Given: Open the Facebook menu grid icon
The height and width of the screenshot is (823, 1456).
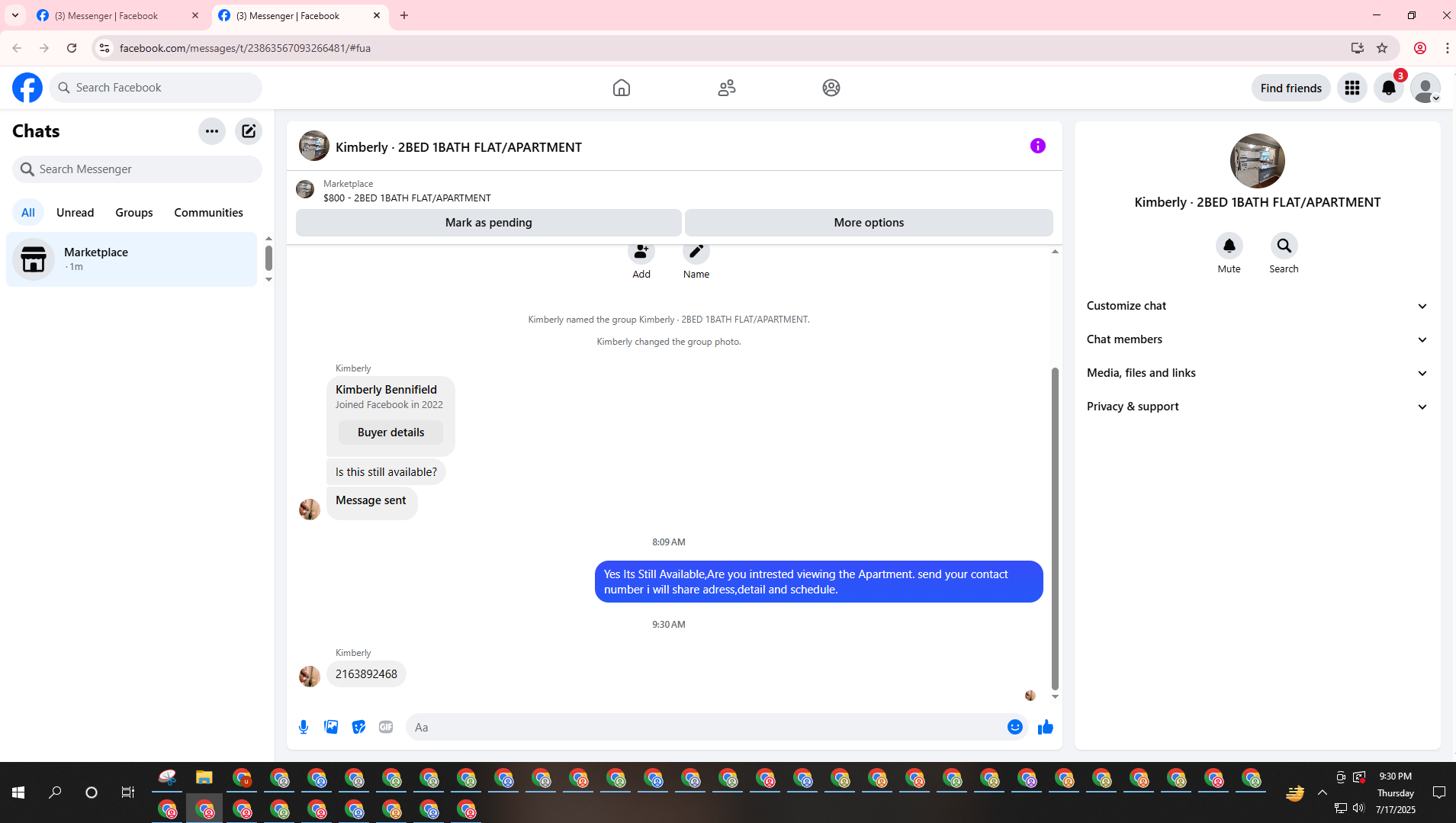Looking at the screenshot, I should pyautogui.click(x=1352, y=88).
